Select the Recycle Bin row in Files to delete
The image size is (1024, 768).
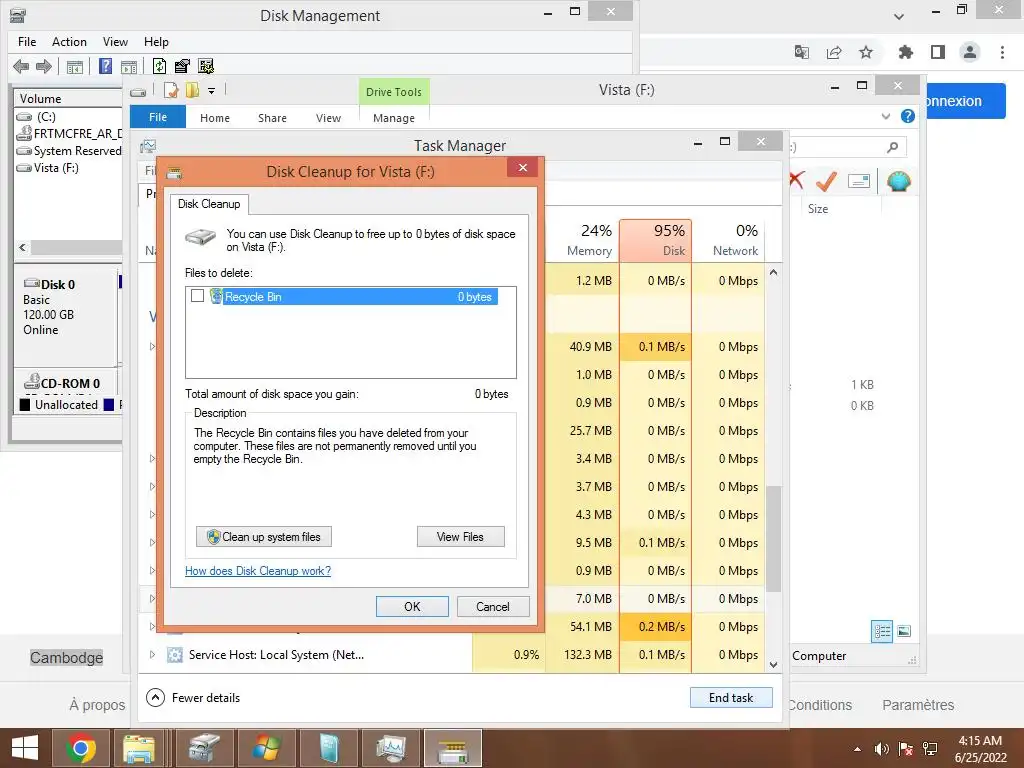coord(351,296)
